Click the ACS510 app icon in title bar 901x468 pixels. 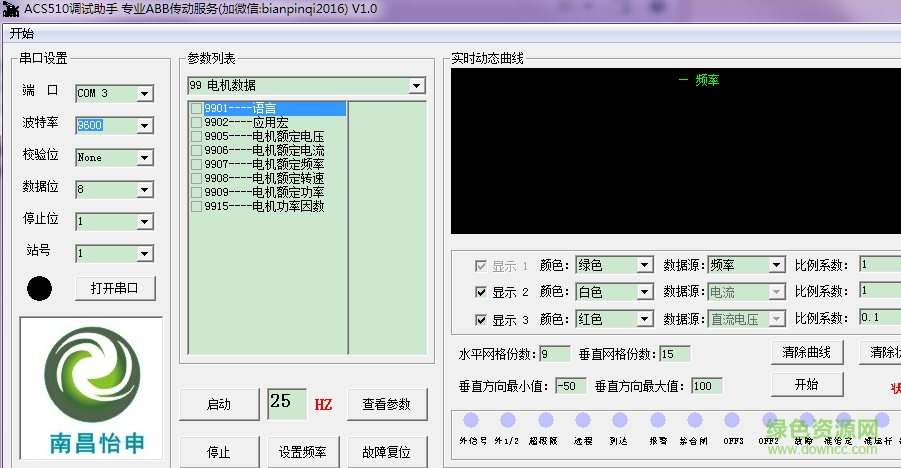click(x=10, y=9)
